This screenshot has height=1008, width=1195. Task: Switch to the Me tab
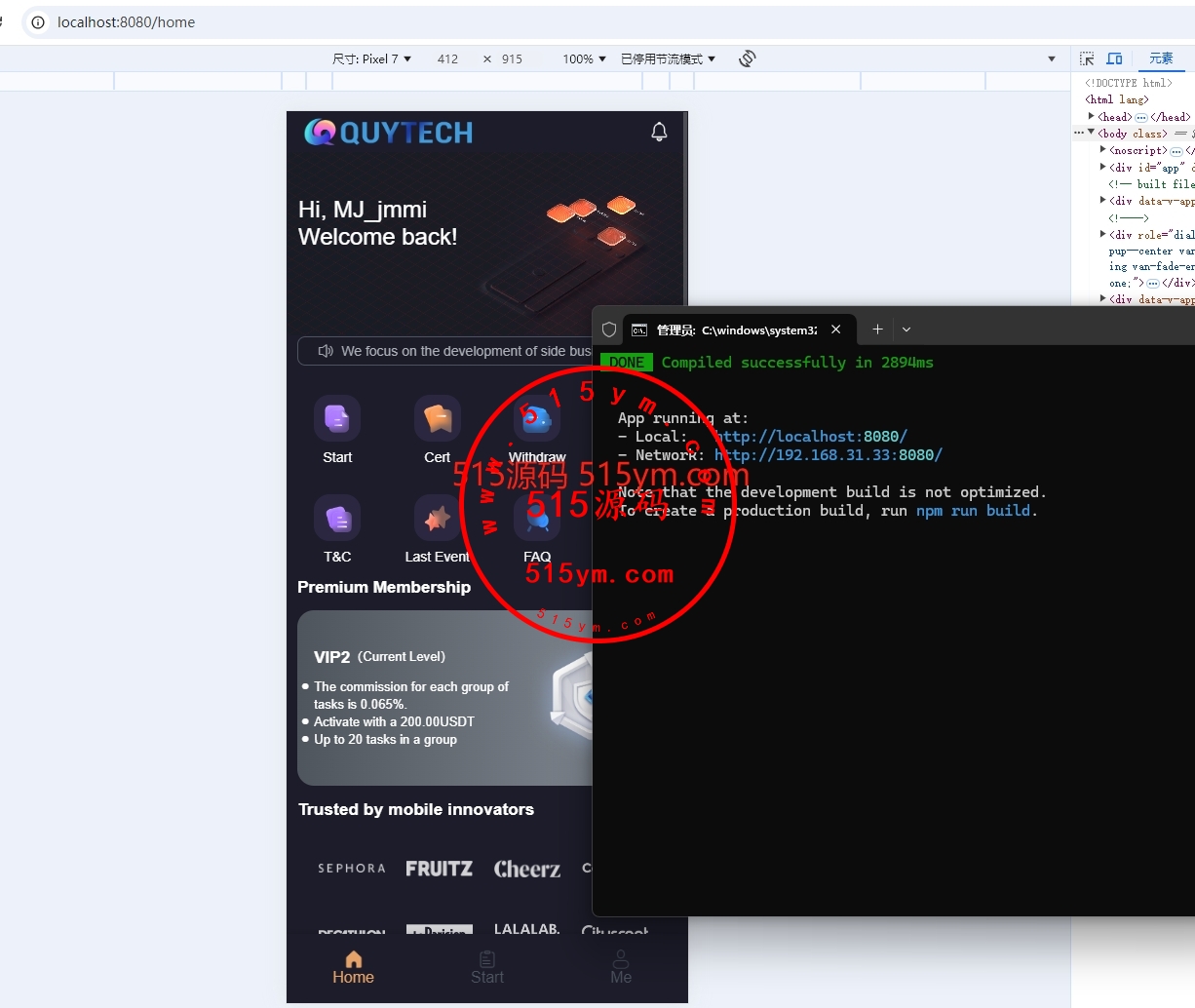coord(621,967)
